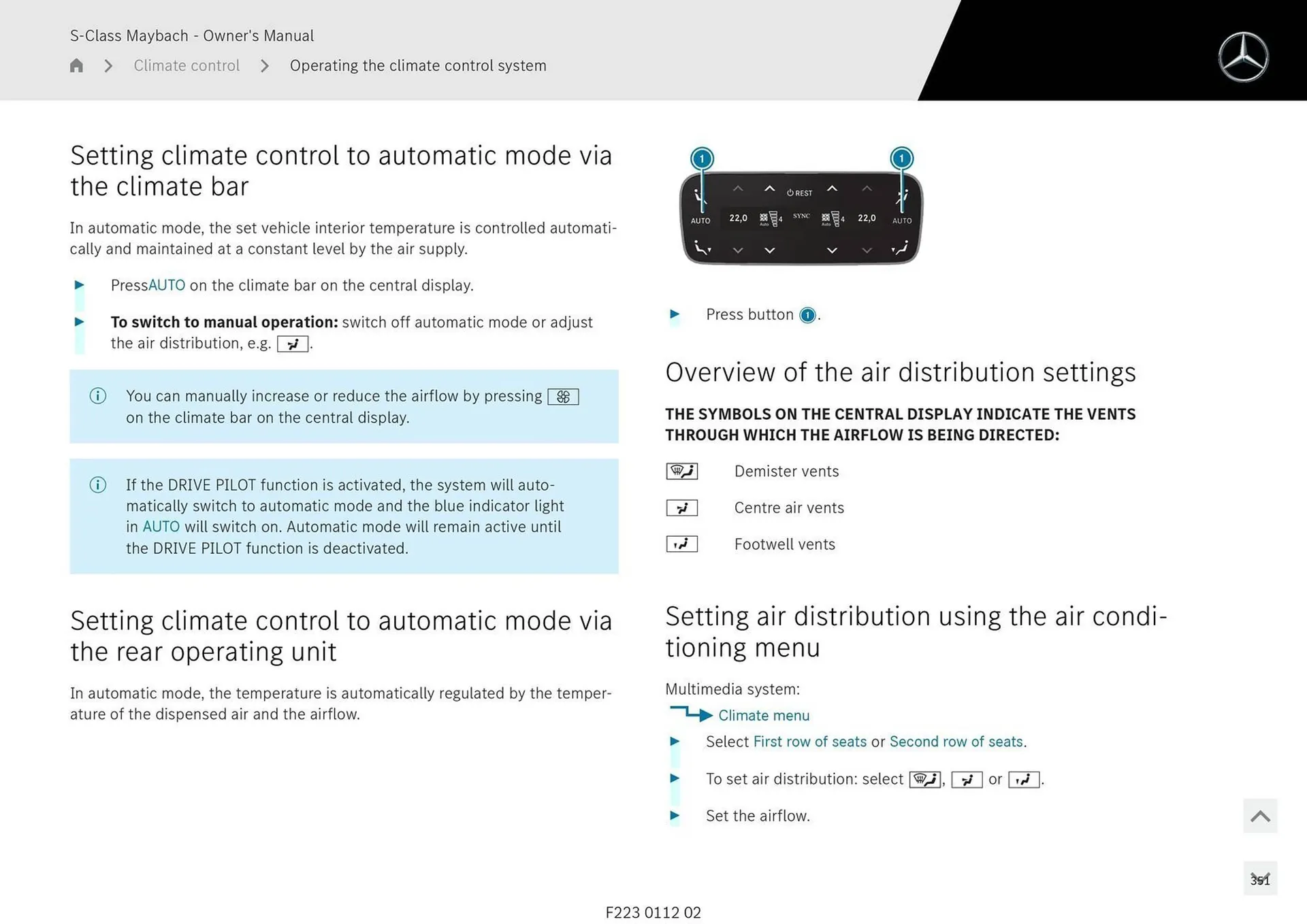Viewport: 1307px width, 924px height.
Task: Click the centre air vents symbol
Action: [x=681, y=507]
